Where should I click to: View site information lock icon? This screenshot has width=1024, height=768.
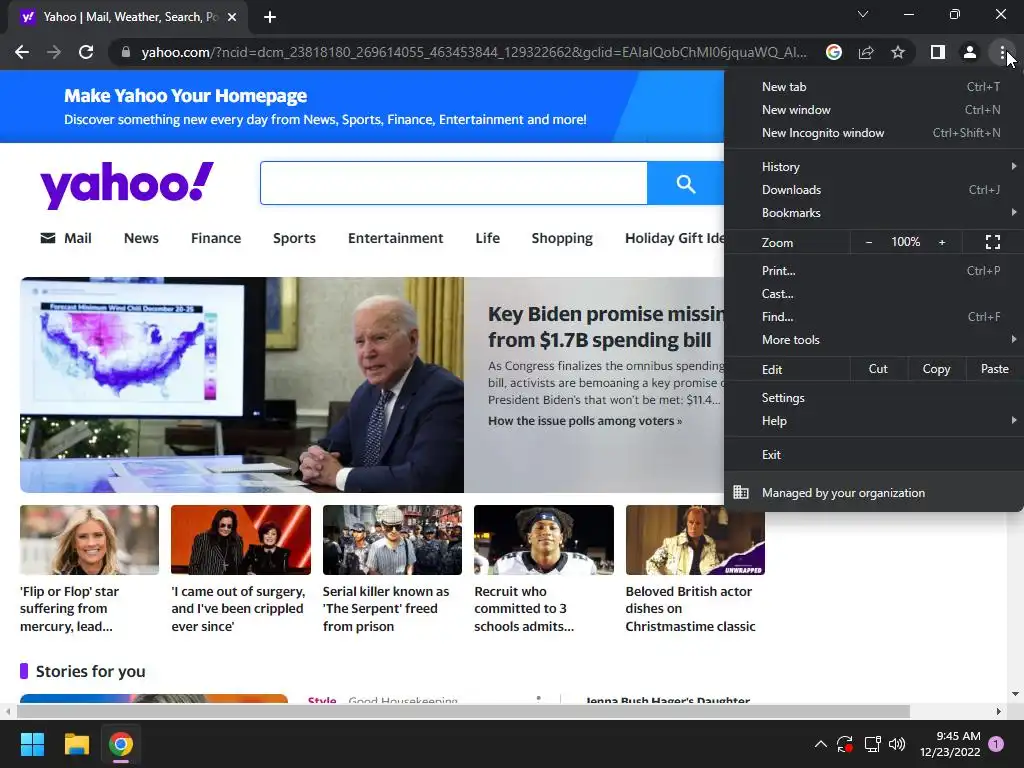[x=126, y=52]
